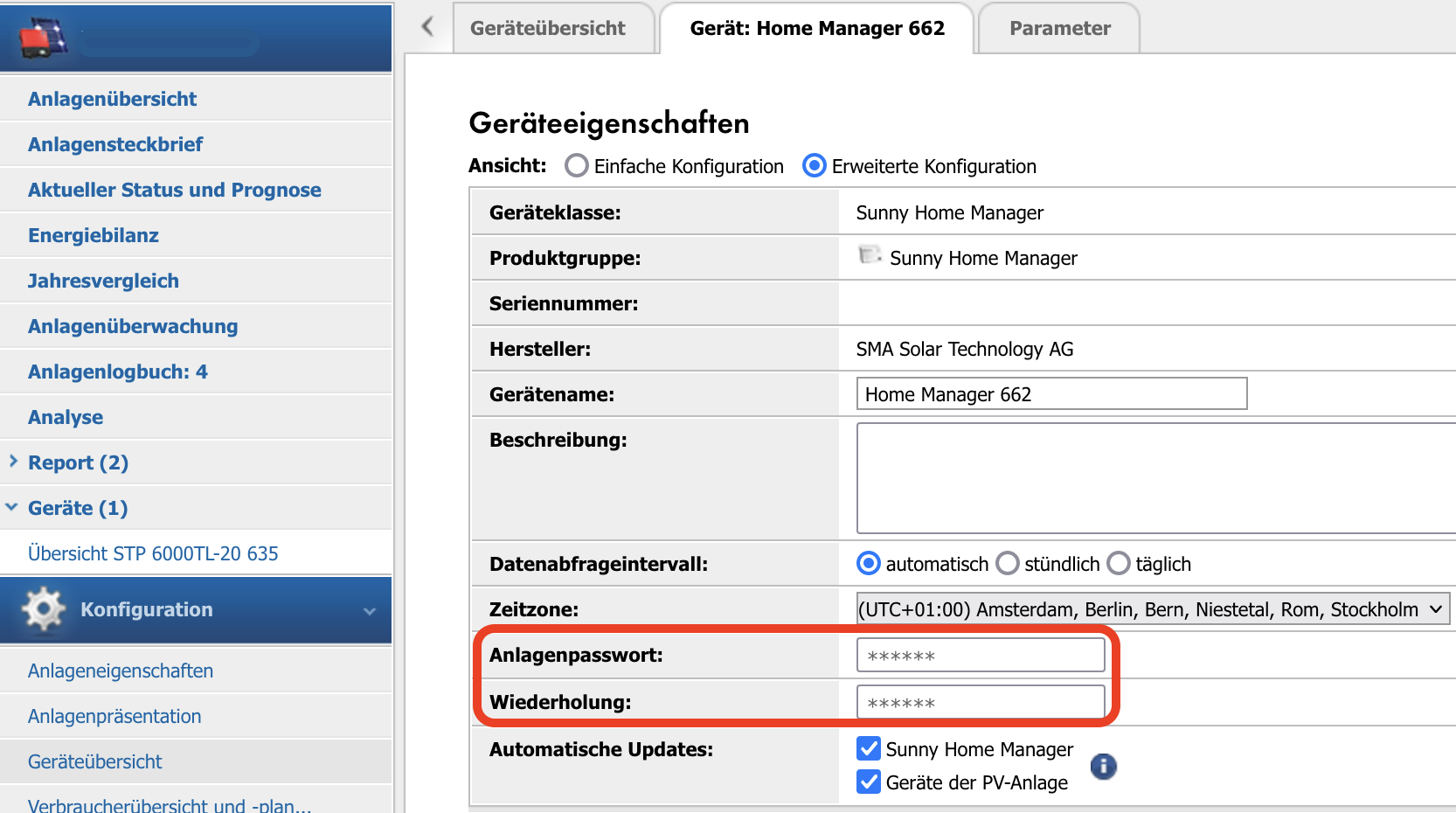Viewport: 1456px width, 813px height.
Task: Select täglich data query interval
Action: [1119, 564]
